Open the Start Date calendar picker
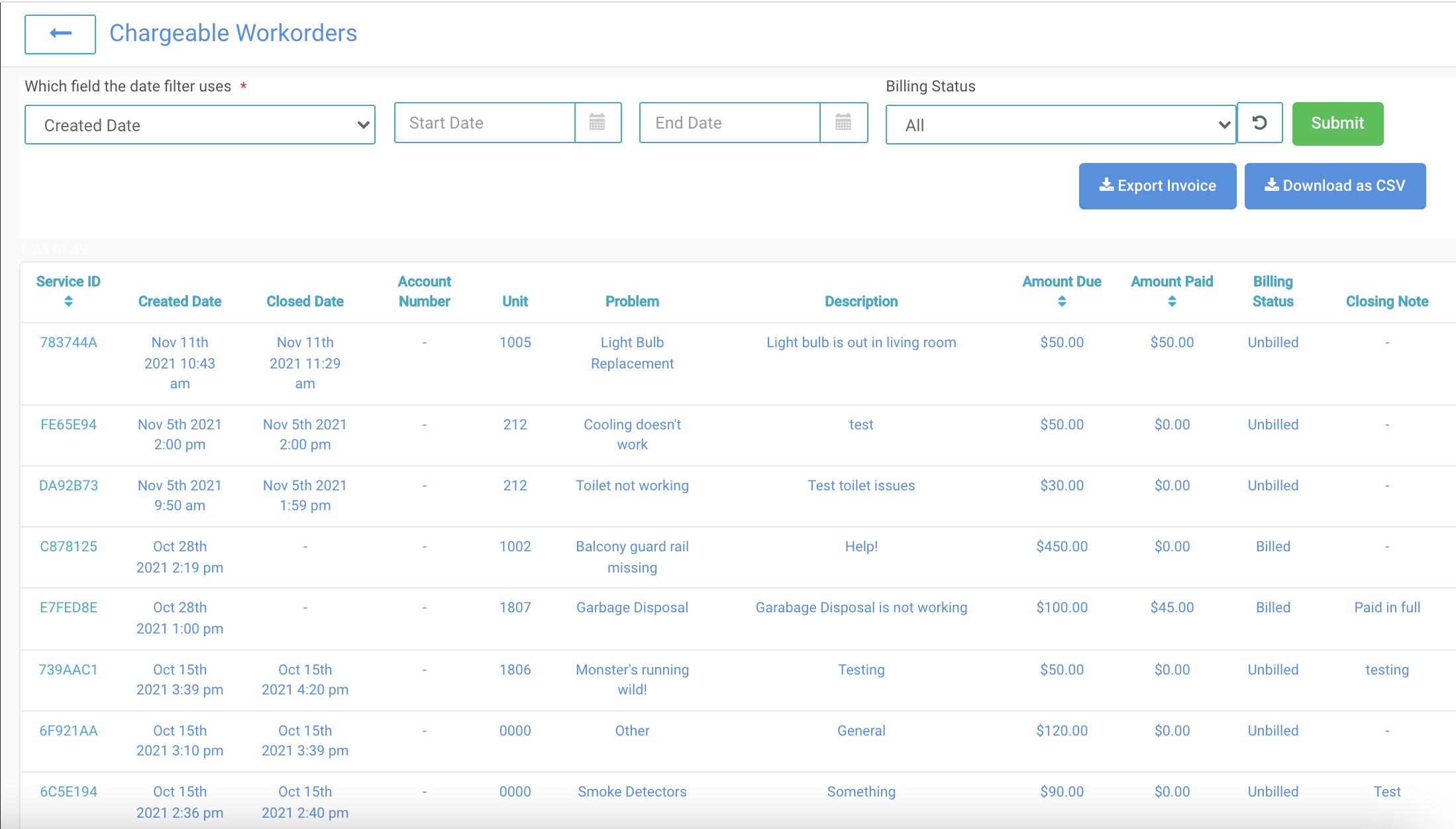Viewport: 1456px width, 829px height. coord(597,123)
